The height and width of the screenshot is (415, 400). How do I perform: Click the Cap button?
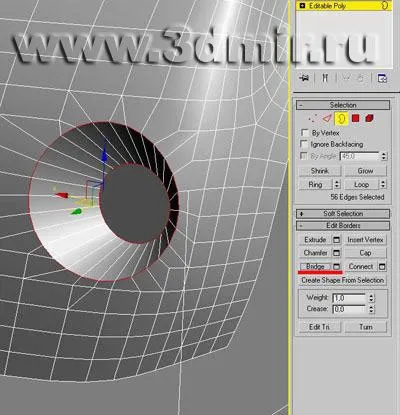365,253
